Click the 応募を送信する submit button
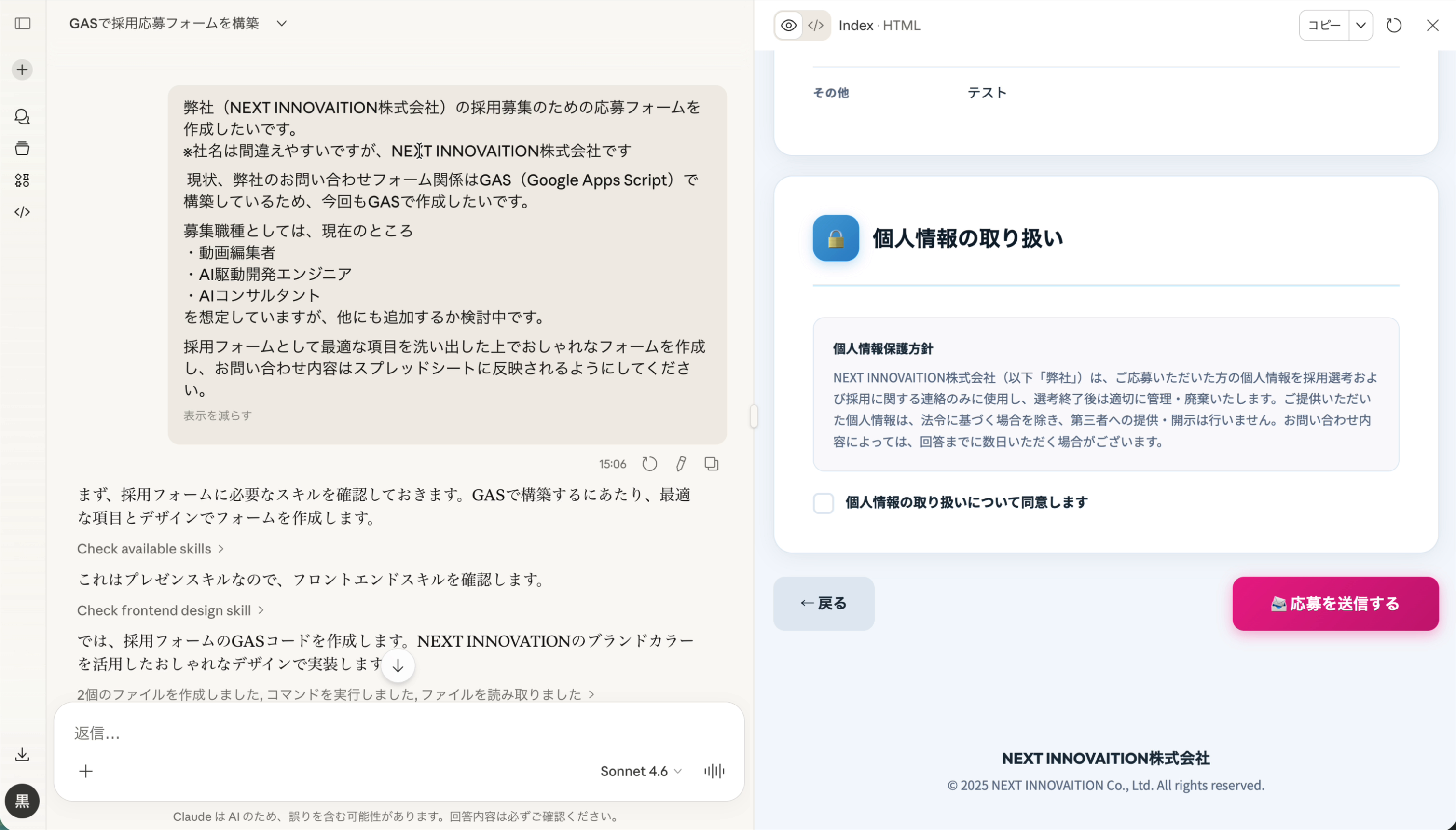 click(x=1334, y=603)
